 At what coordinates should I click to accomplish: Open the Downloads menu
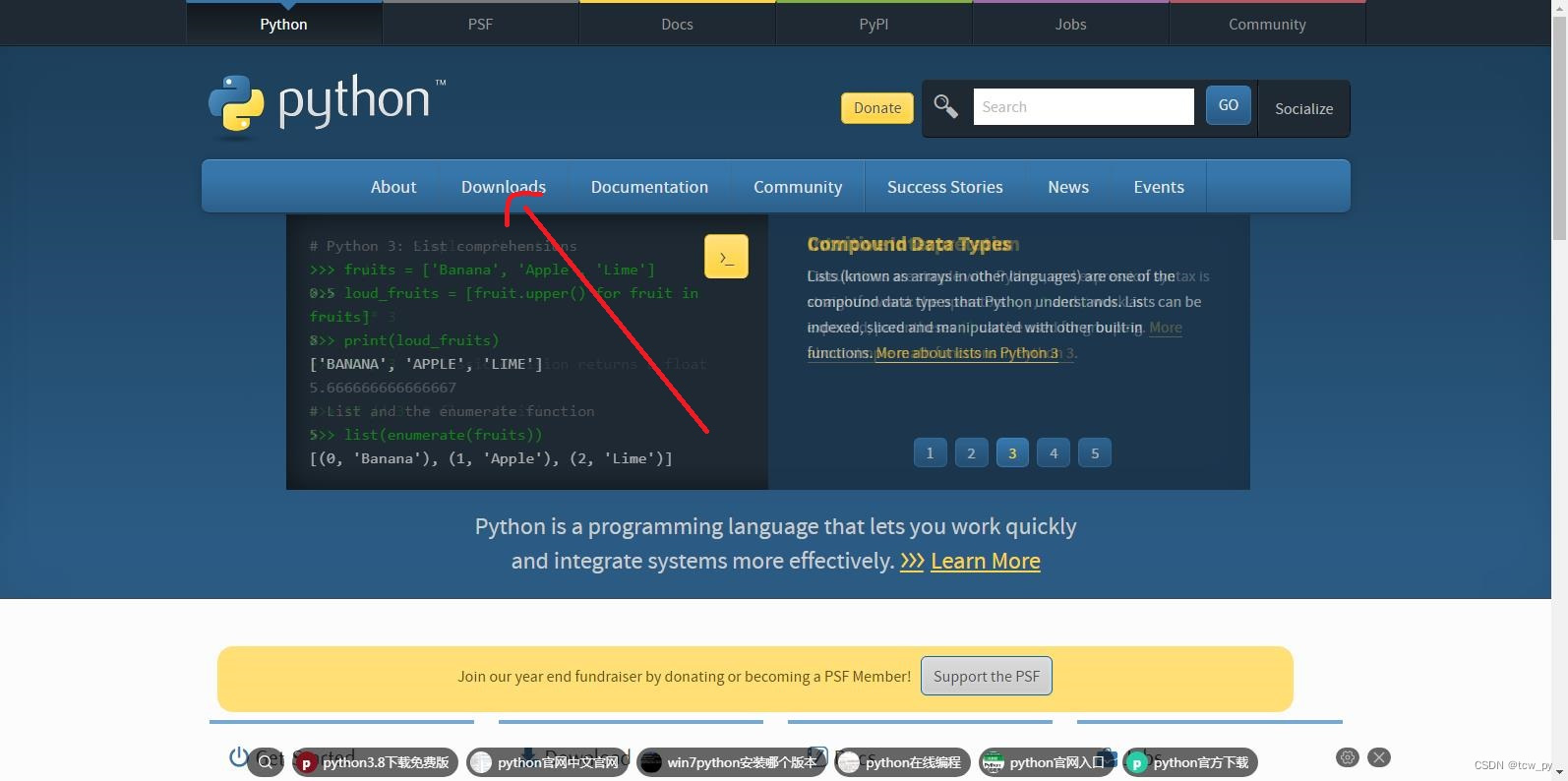coord(504,187)
